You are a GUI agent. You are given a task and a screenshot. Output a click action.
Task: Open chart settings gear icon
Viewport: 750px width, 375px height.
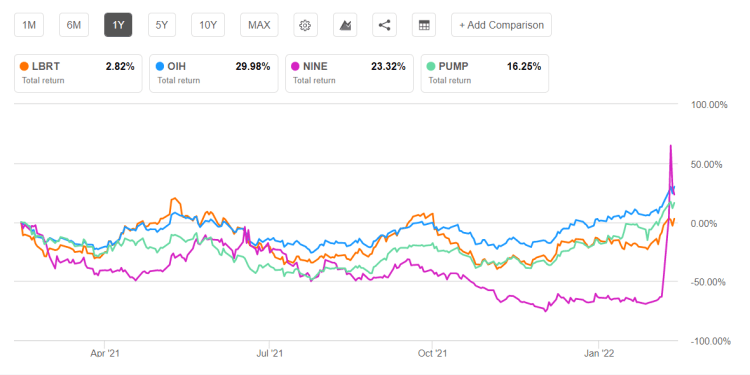pyautogui.click(x=305, y=25)
